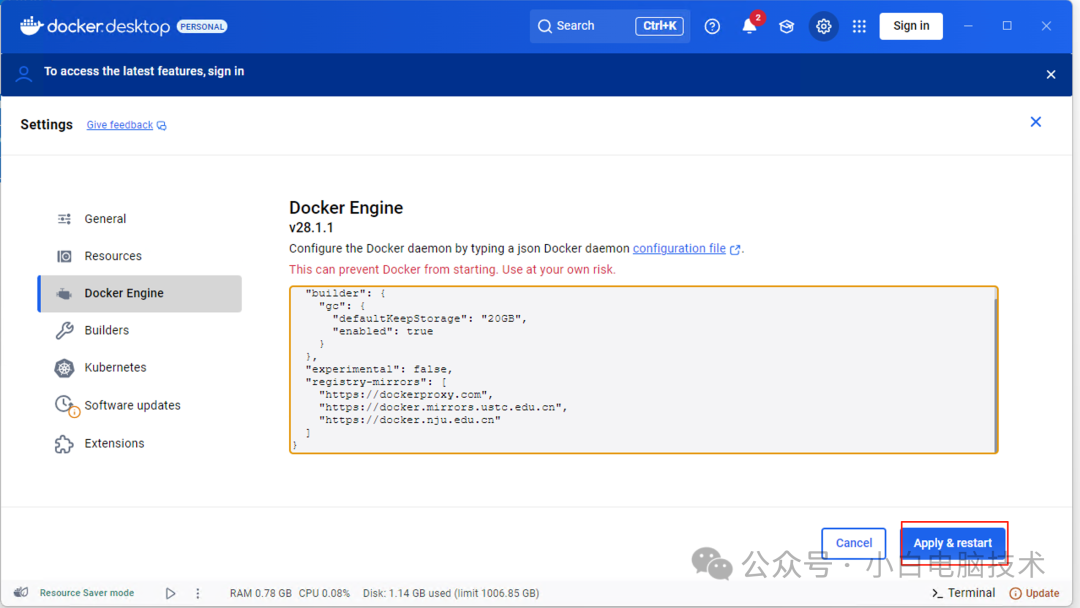Click the Extensions puzzle icon
The width and height of the screenshot is (1080, 608).
coord(64,443)
